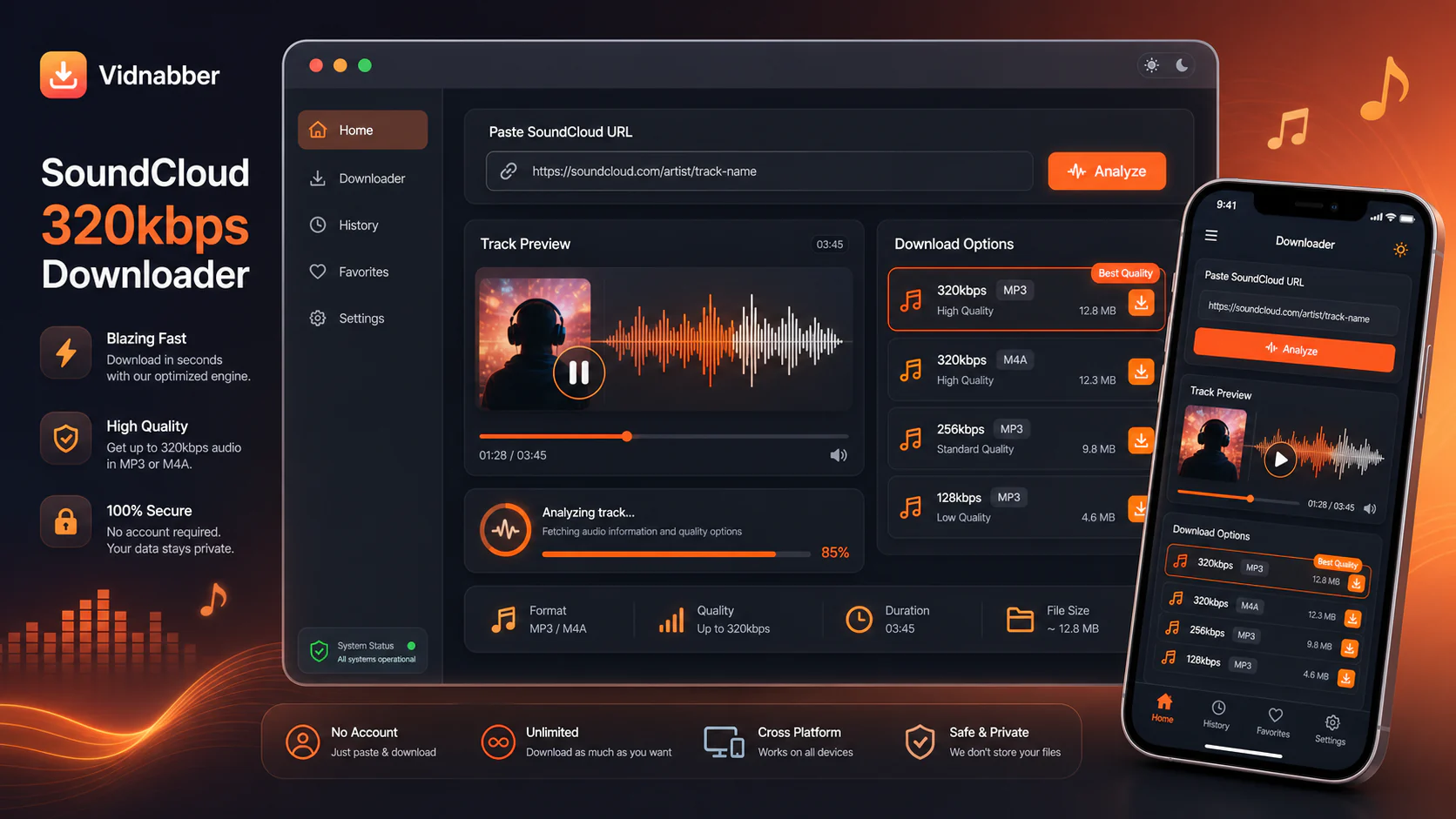Mute with the phone speaker icon
This screenshot has width=1456, height=819.
pos(1370,509)
